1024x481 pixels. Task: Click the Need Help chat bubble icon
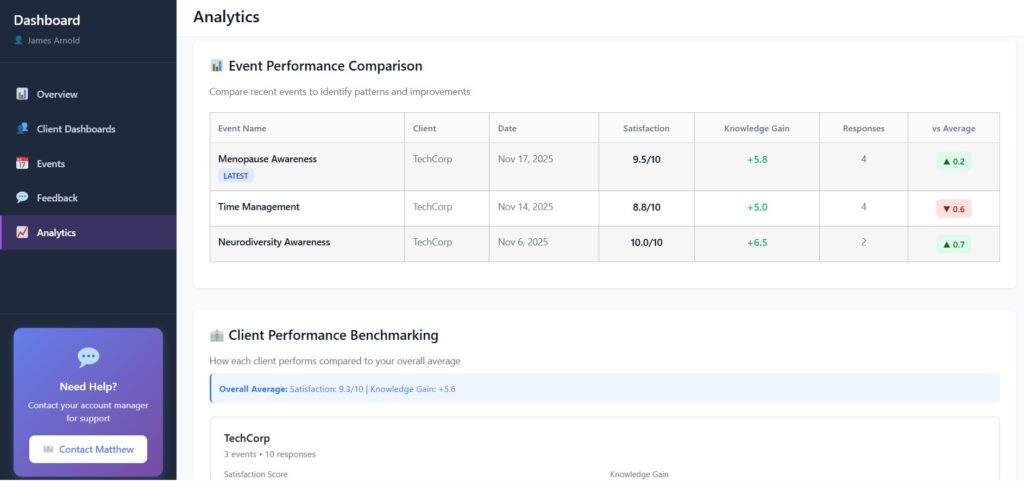click(x=88, y=357)
